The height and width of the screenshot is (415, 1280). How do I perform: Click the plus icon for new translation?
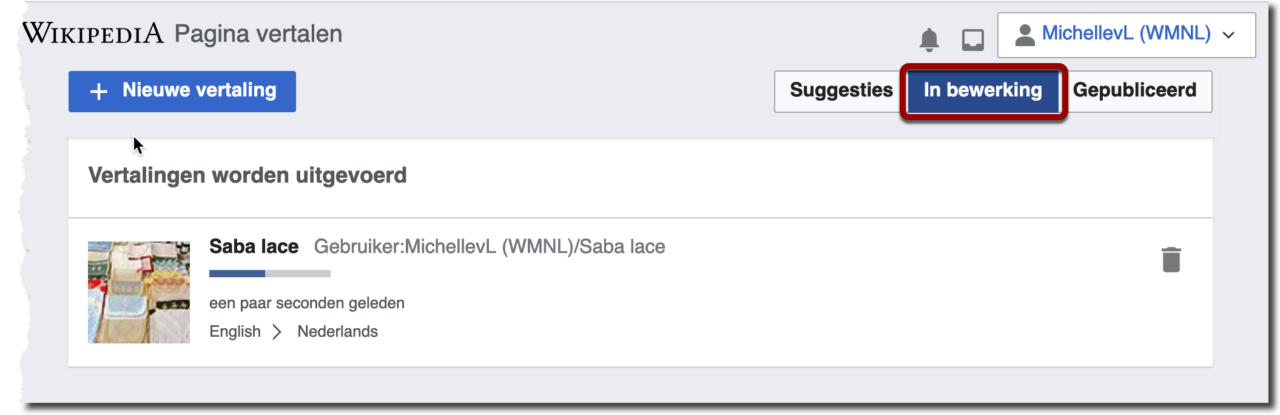[98, 91]
